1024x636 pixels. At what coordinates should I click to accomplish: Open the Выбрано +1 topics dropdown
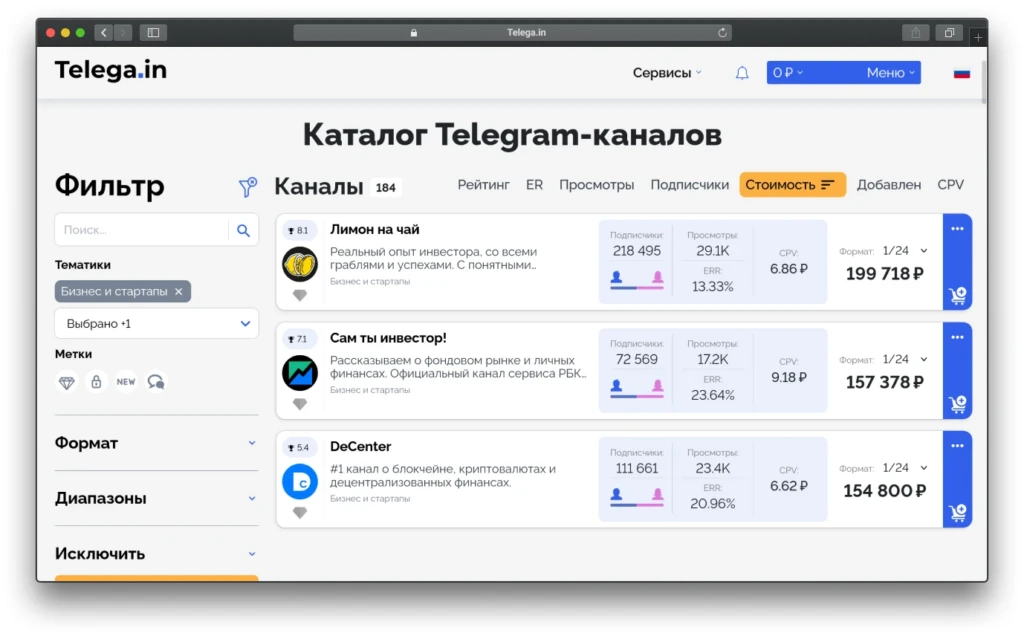tap(156, 323)
